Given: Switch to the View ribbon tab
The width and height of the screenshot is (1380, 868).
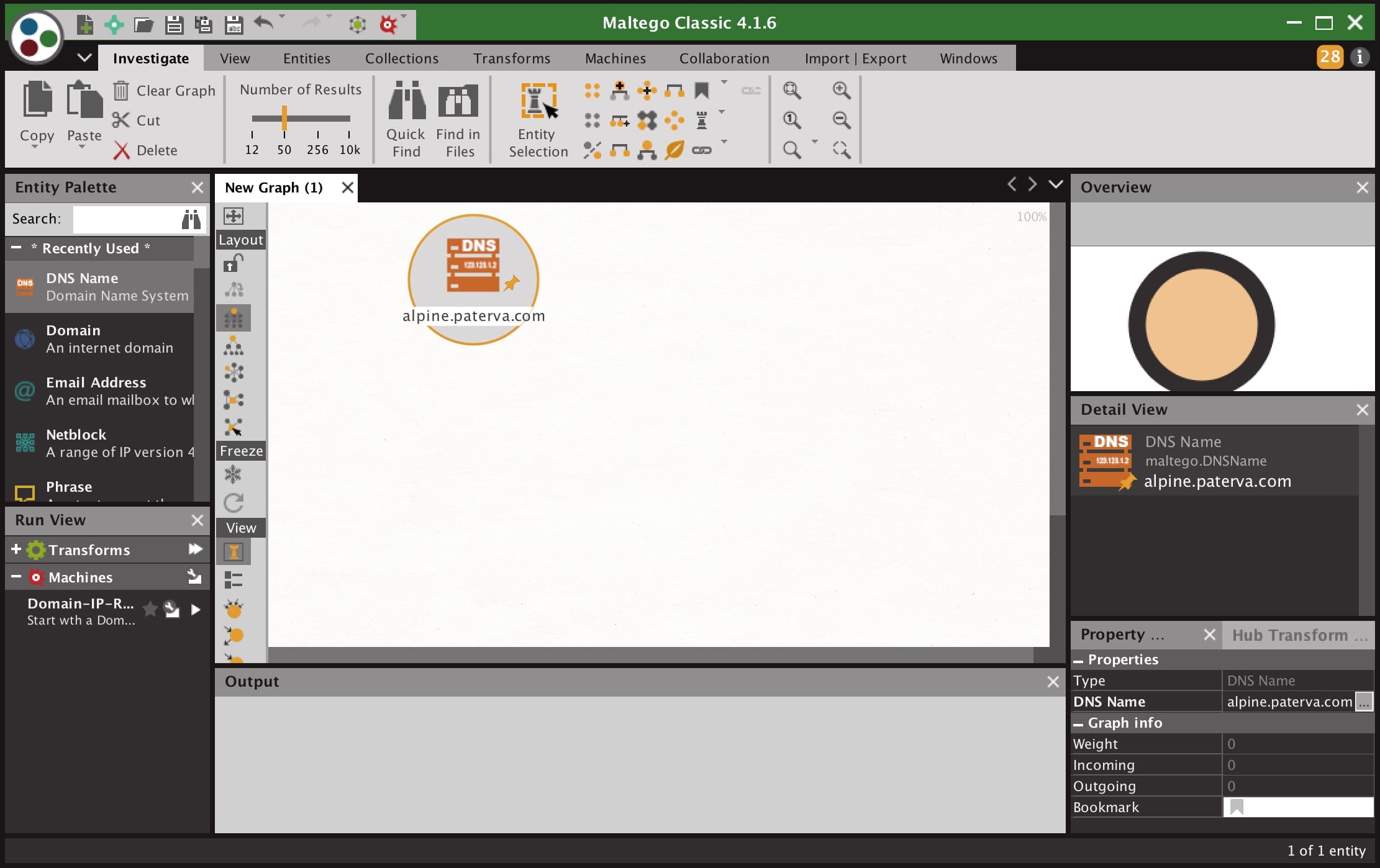Looking at the screenshot, I should (x=235, y=58).
